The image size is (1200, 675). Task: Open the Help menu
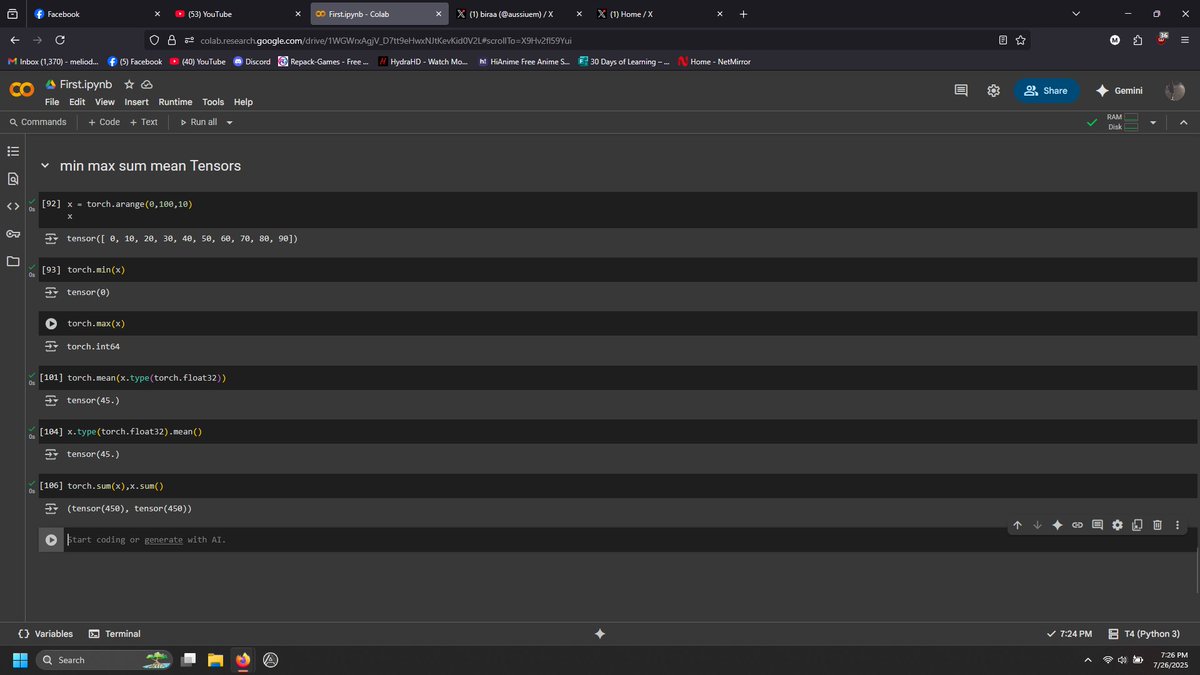tap(243, 102)
